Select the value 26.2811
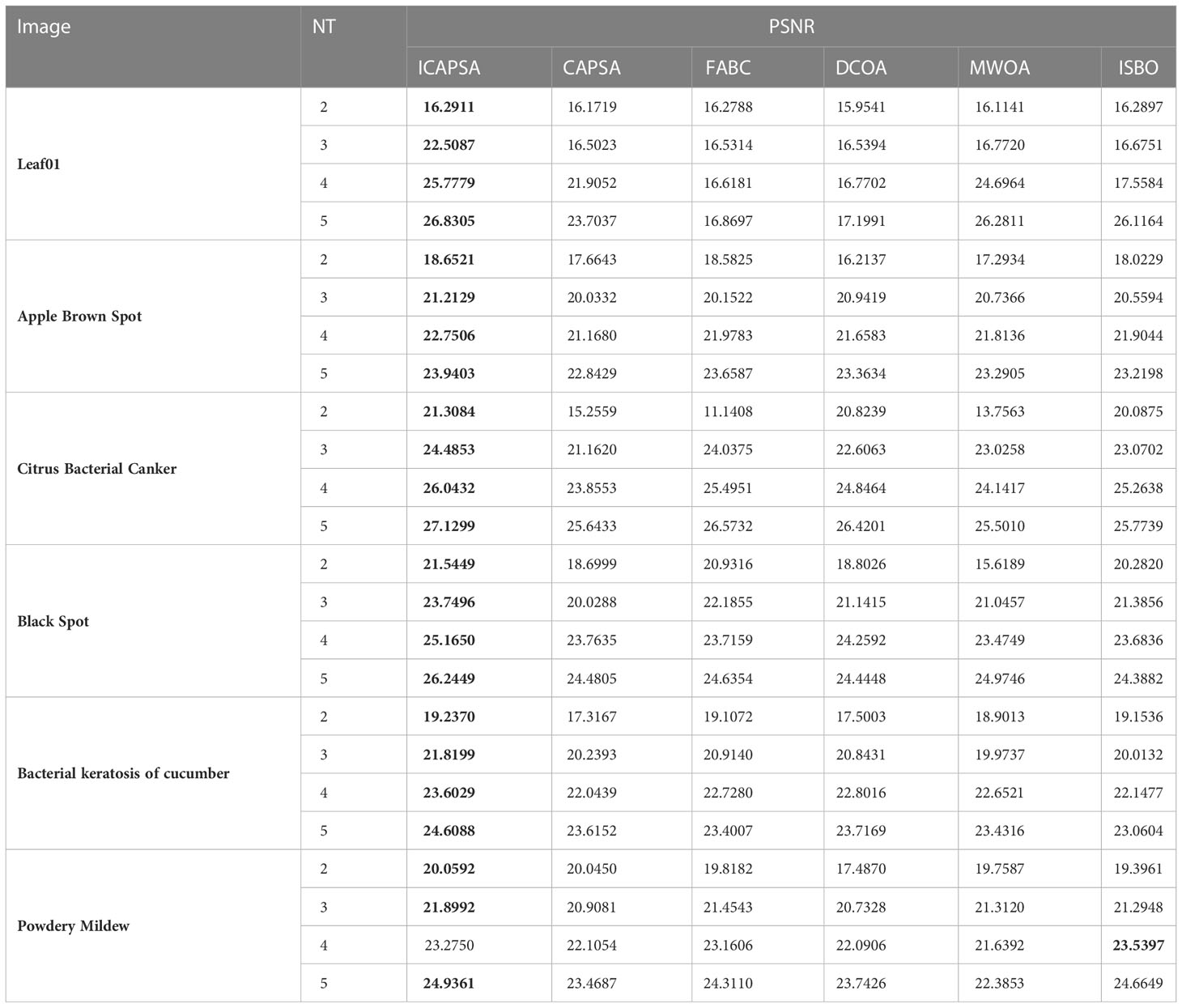Viewport: 1182px width, 1008px height. (999, 221)
